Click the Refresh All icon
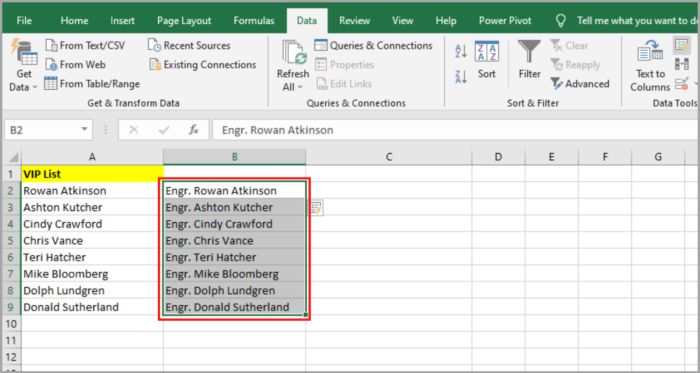The width and height of the screenshot is (700, 373). [293, 53]
